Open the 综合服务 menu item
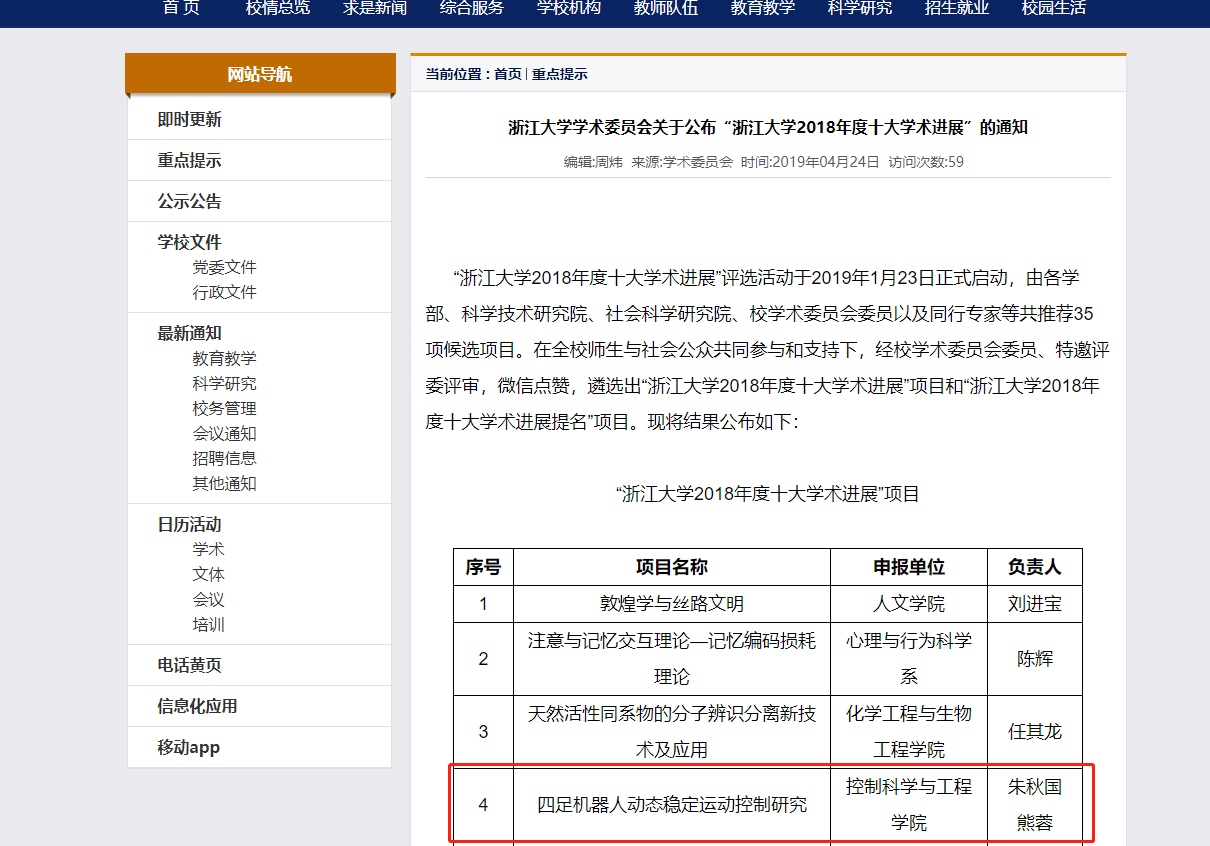1210x846 pixels. point(472,8)
